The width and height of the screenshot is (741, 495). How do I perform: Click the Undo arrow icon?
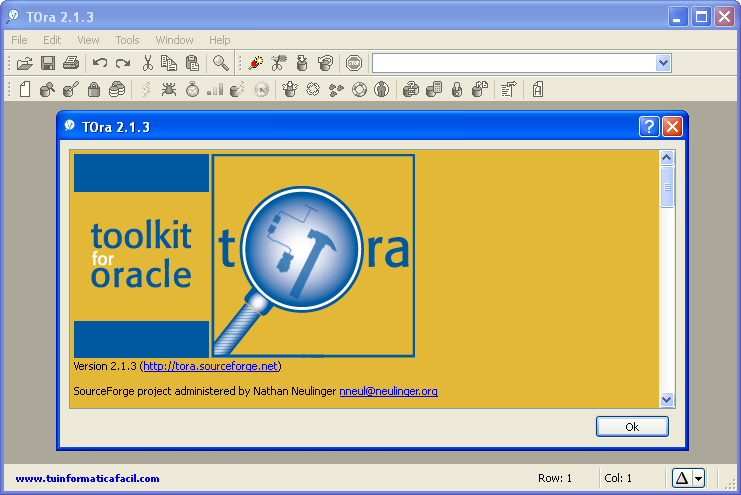(100, 63)
